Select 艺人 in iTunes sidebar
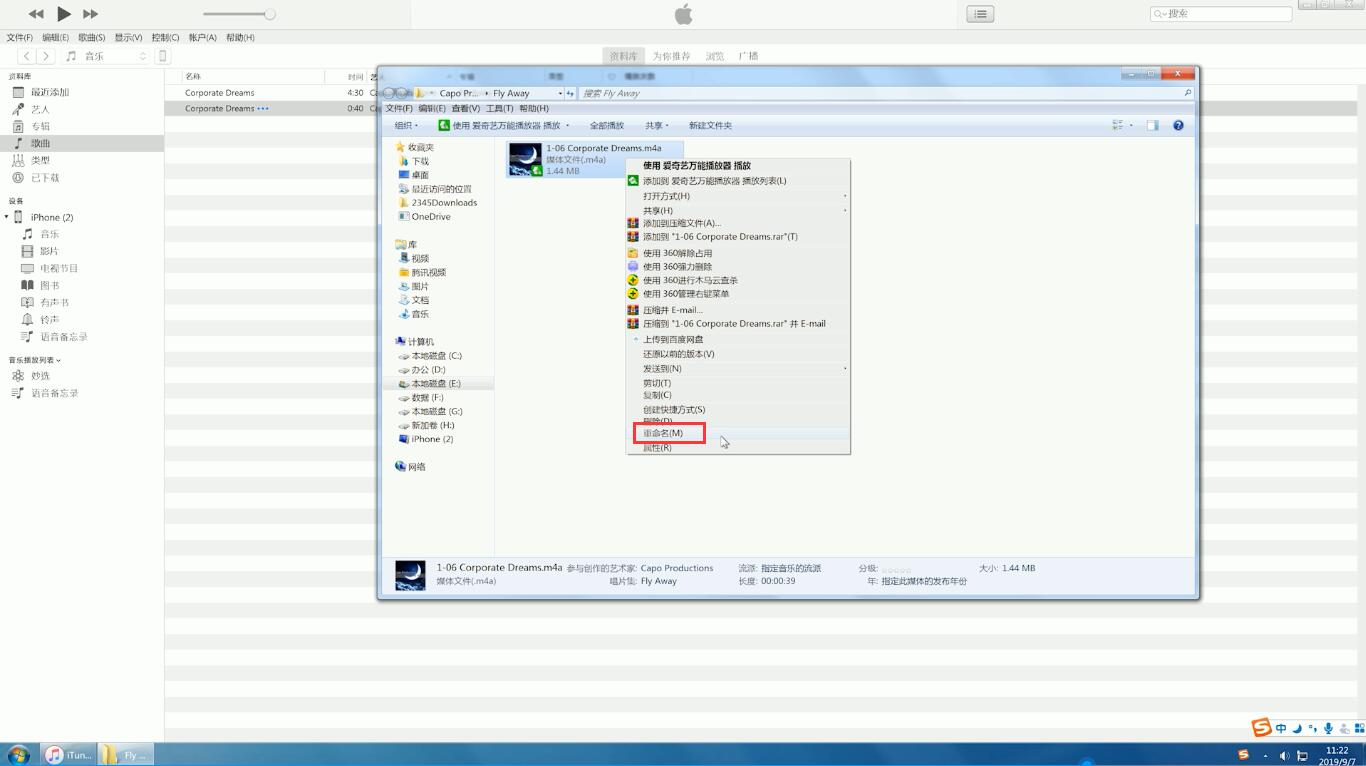Image resolution: width=1366 pixels, height=766 pixels. tap(40, 109)
